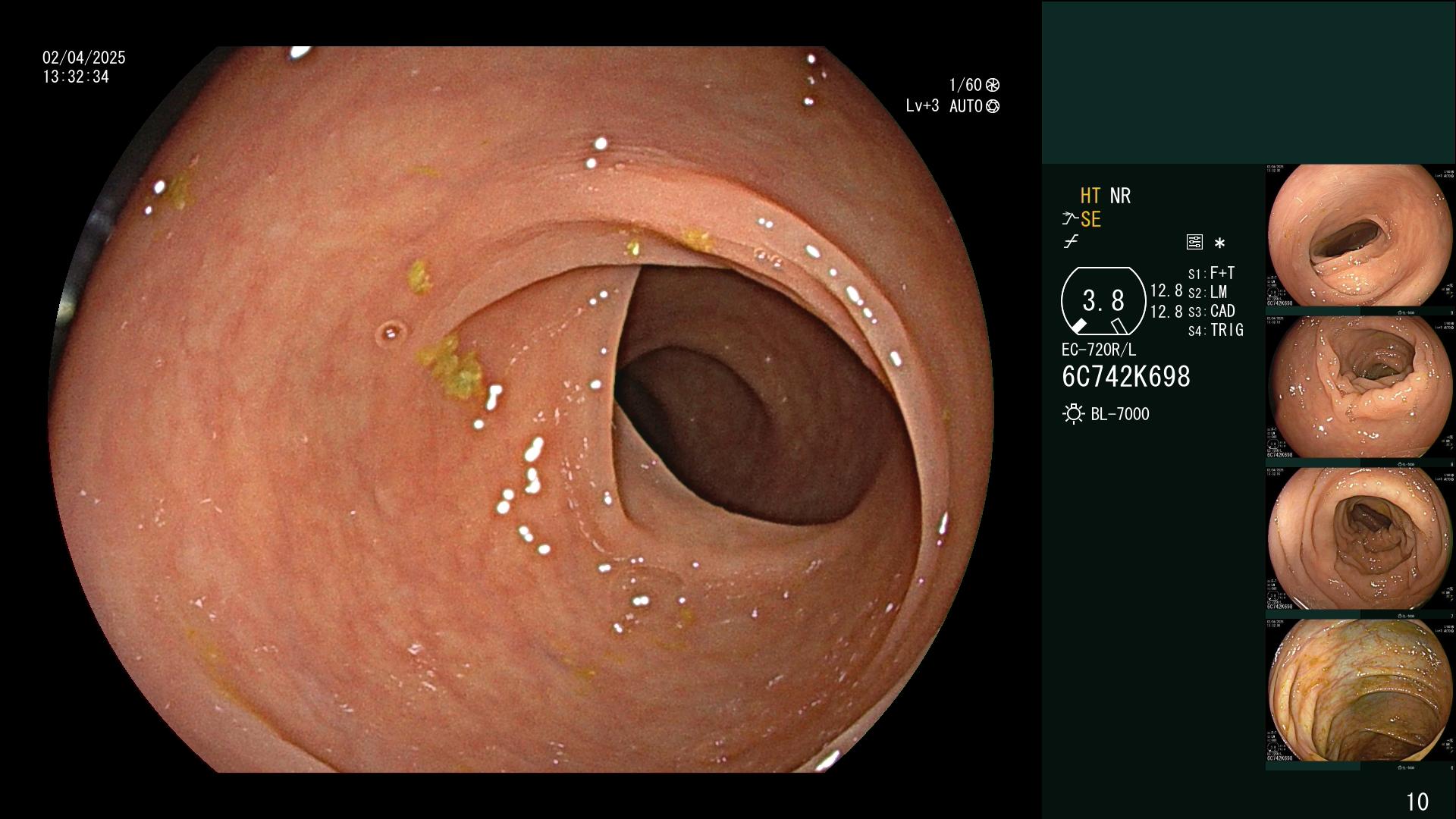Viewport: 1456px width, 819px height.
Task: Click the BL-7000 light source label
Action: (x=1120, y=414)
